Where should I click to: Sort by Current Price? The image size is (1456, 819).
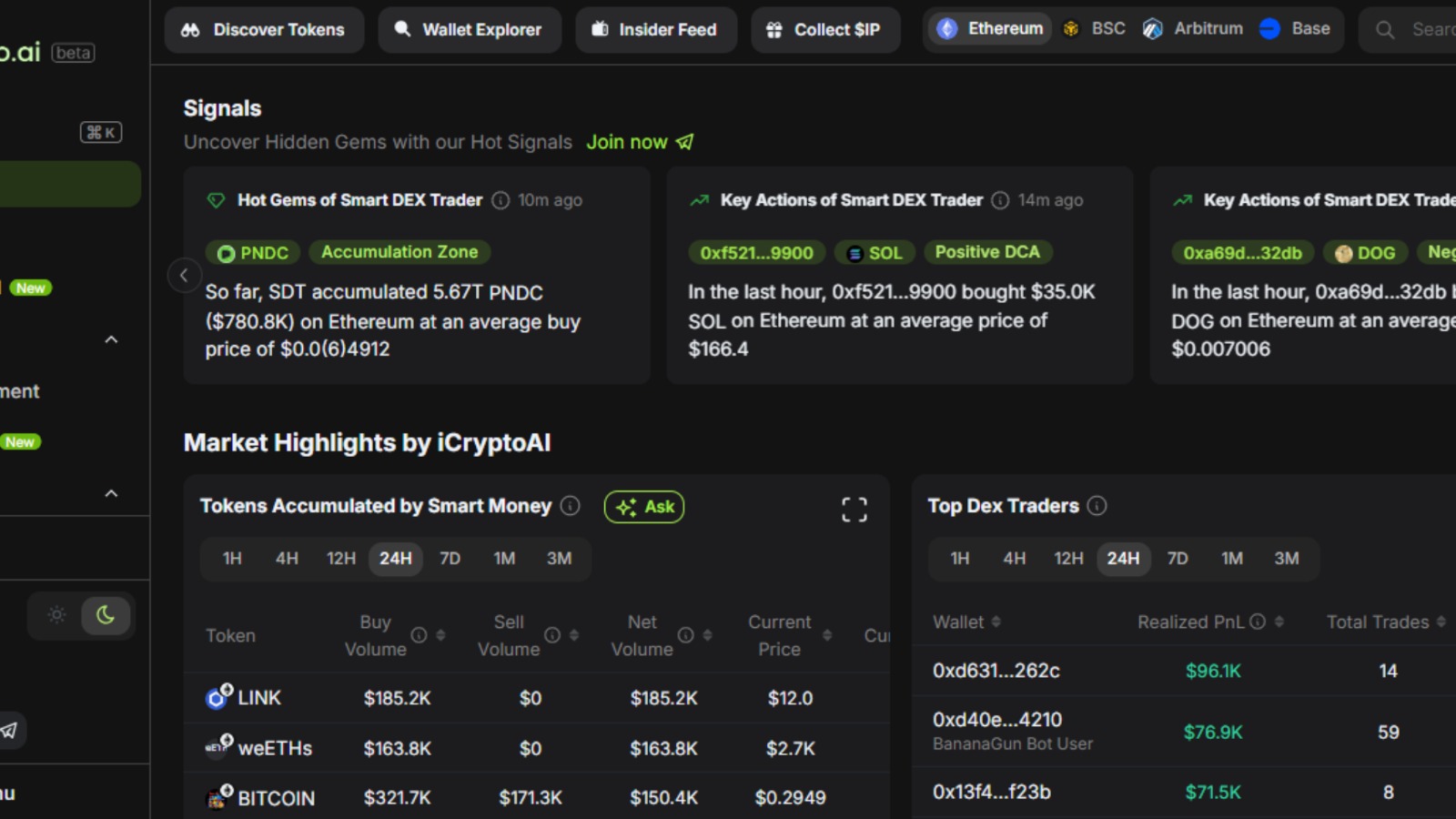click(827, 635)
